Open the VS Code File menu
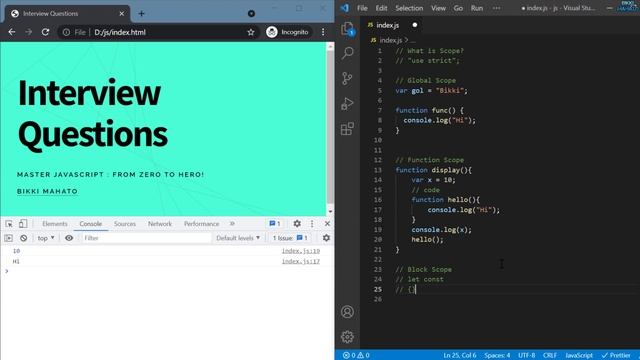The image size is (640, 360). 362,8
